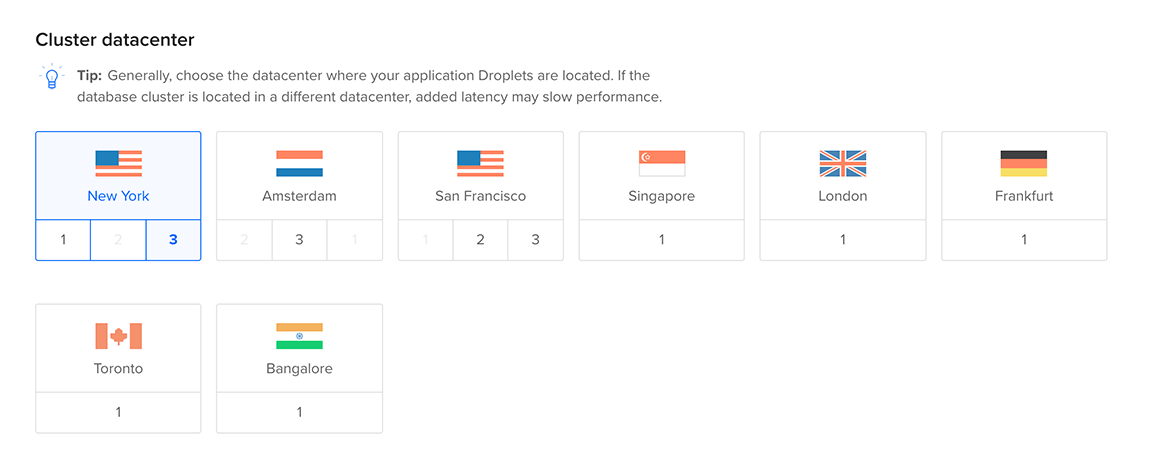Select the Netherlands flag for Amsterdam
The height and width of the screenshot is (466, 1150).
[x=299, y=164]
